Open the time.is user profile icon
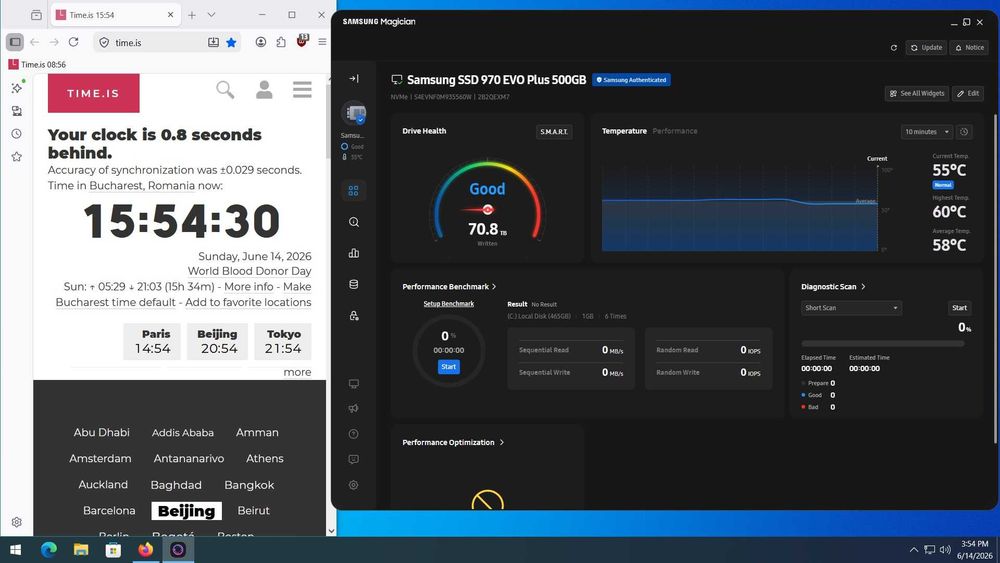The image size is (1000, 563). (264, 90)
